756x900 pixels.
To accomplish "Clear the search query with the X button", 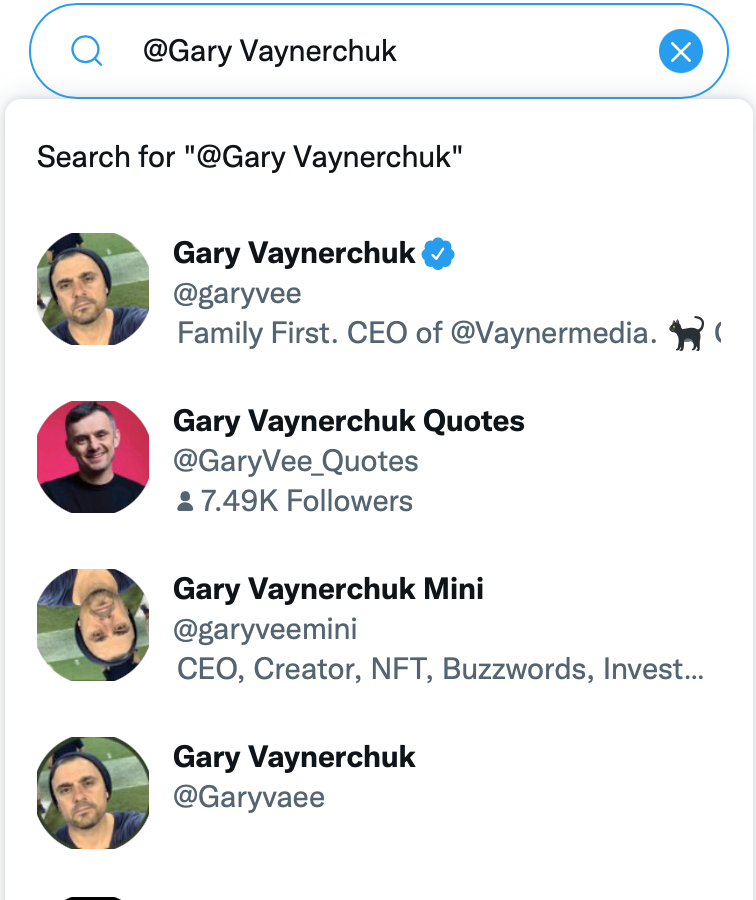I will tap(681, 51).
